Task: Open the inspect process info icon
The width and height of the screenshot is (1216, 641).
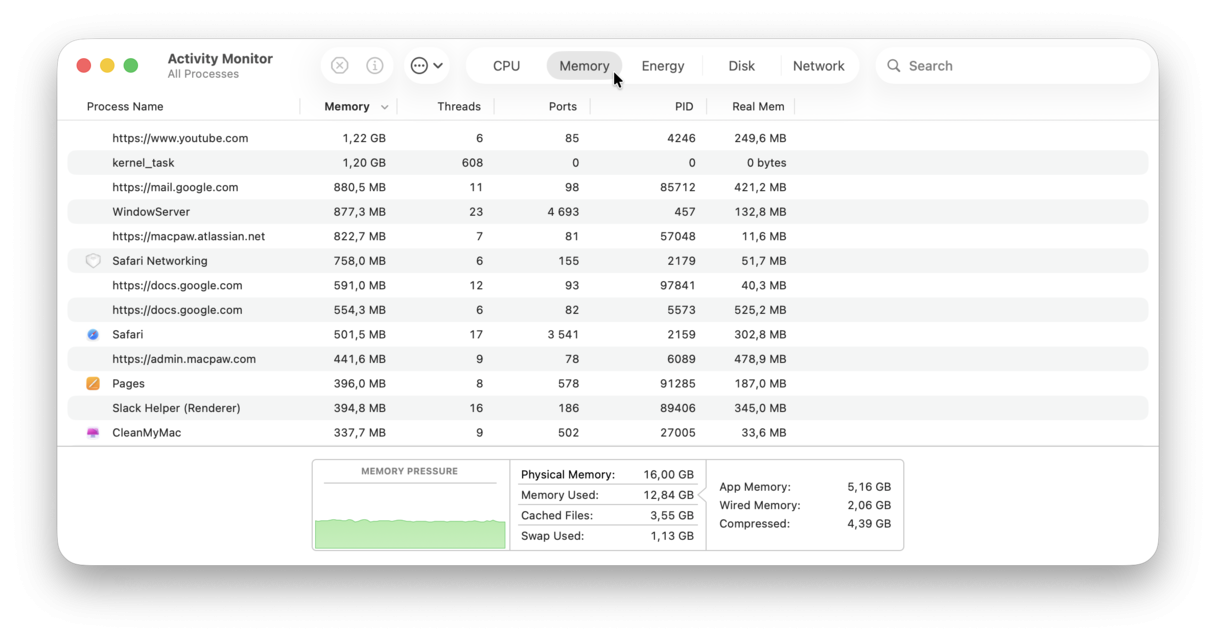Action: click(x=375, y=65)
